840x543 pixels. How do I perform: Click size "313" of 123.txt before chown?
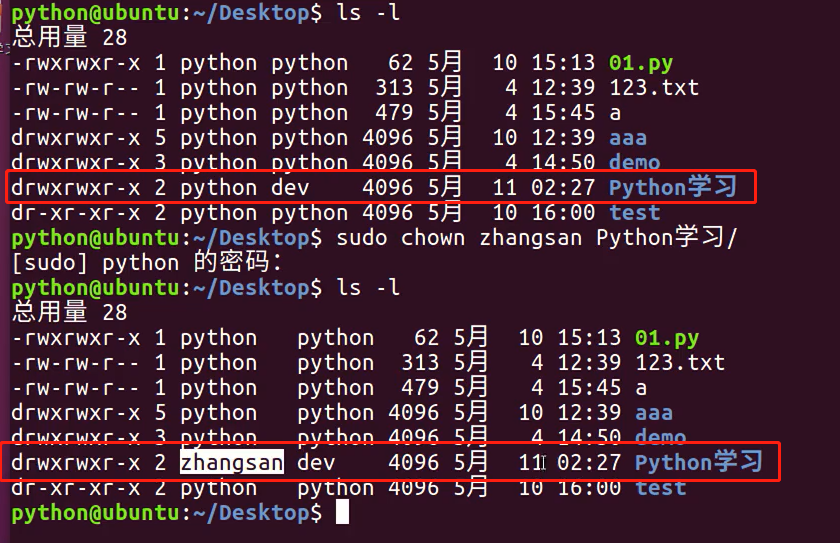[394, 88]
